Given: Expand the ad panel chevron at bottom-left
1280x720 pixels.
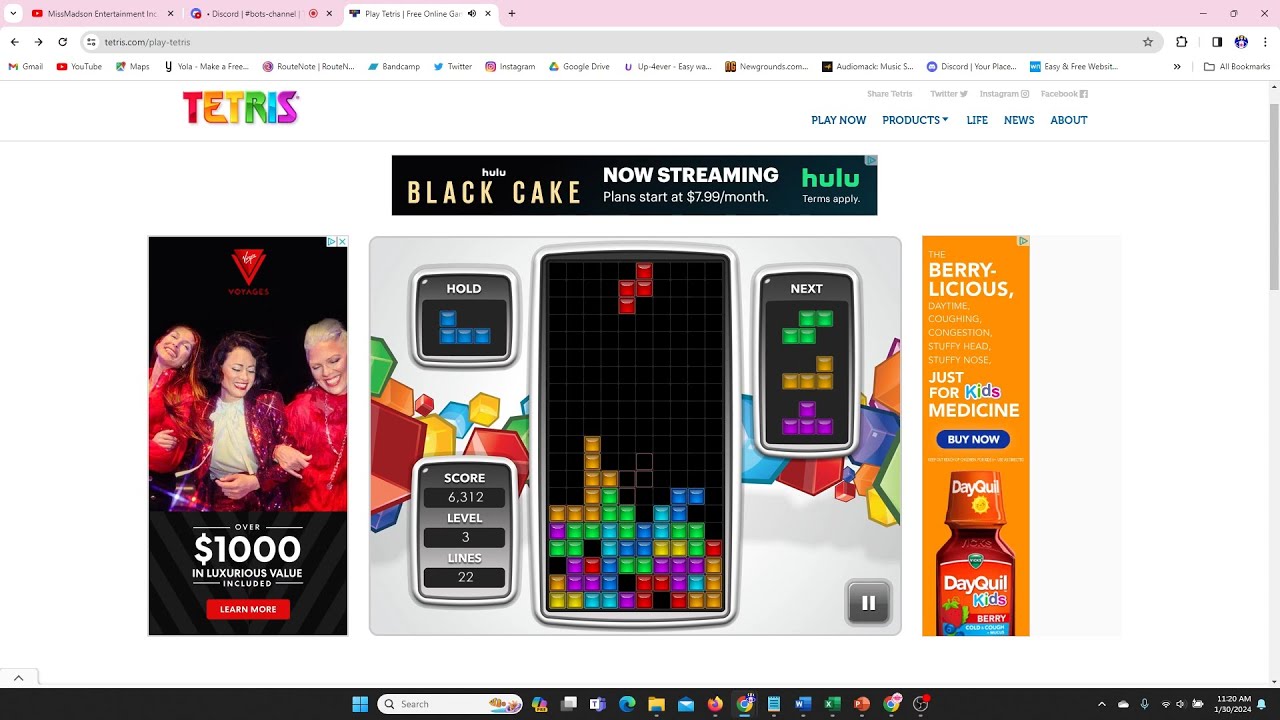Looking at the screenshot, I should [18, 678].
